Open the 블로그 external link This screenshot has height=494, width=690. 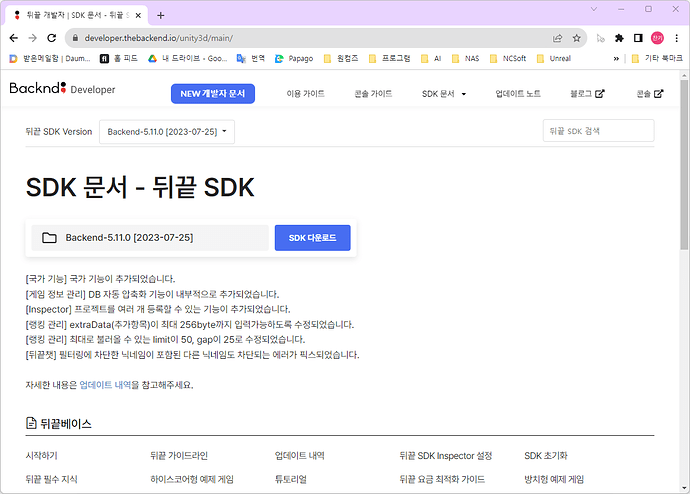tap(587, 94)
